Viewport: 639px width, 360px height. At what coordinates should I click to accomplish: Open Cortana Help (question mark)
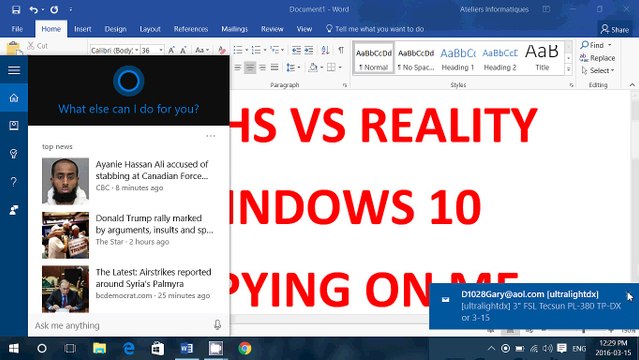[14, 182]
